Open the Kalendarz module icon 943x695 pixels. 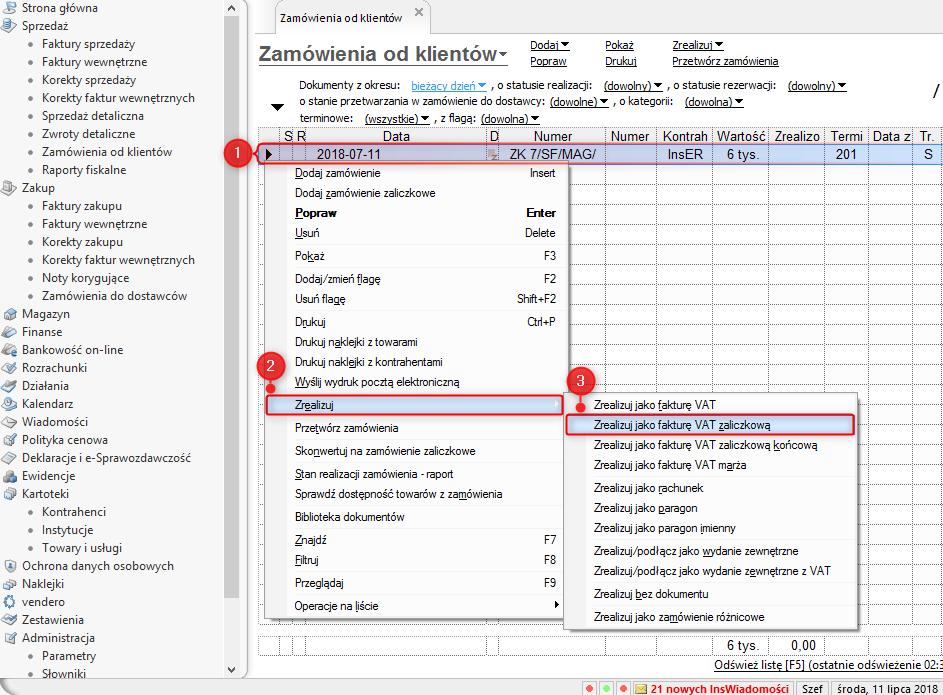[10, 404]
